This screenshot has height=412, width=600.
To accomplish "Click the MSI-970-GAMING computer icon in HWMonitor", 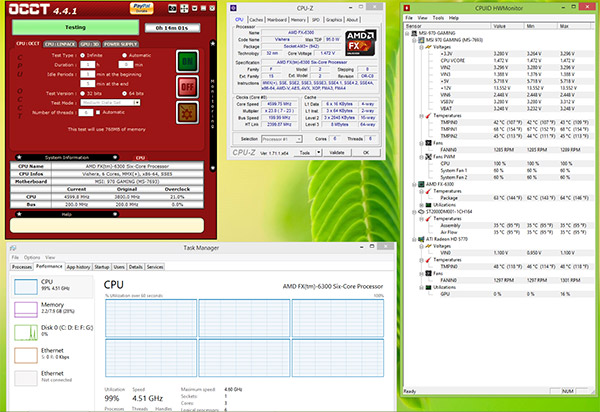I will [414, 33].
